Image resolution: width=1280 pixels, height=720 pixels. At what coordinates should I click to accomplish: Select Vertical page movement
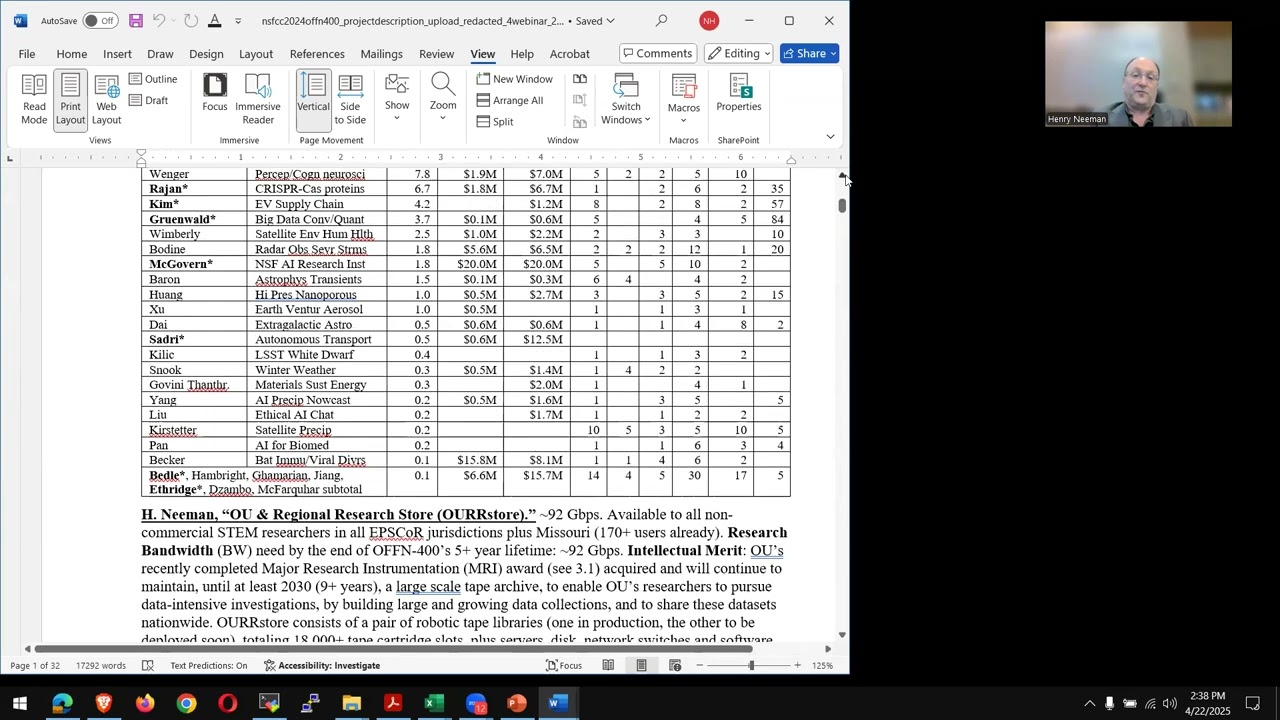313,100
